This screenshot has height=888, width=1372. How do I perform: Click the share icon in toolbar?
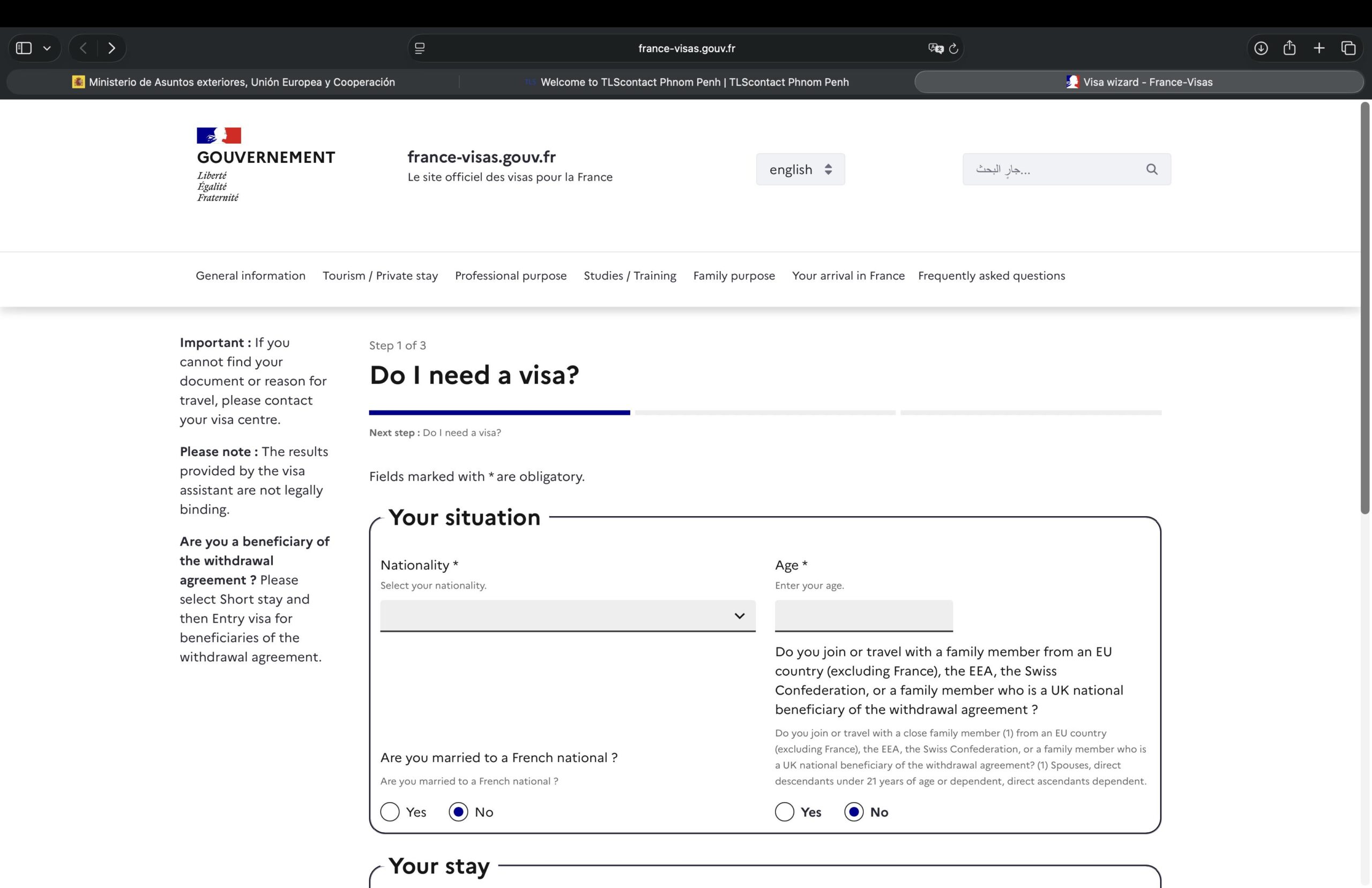(1289, 48)
